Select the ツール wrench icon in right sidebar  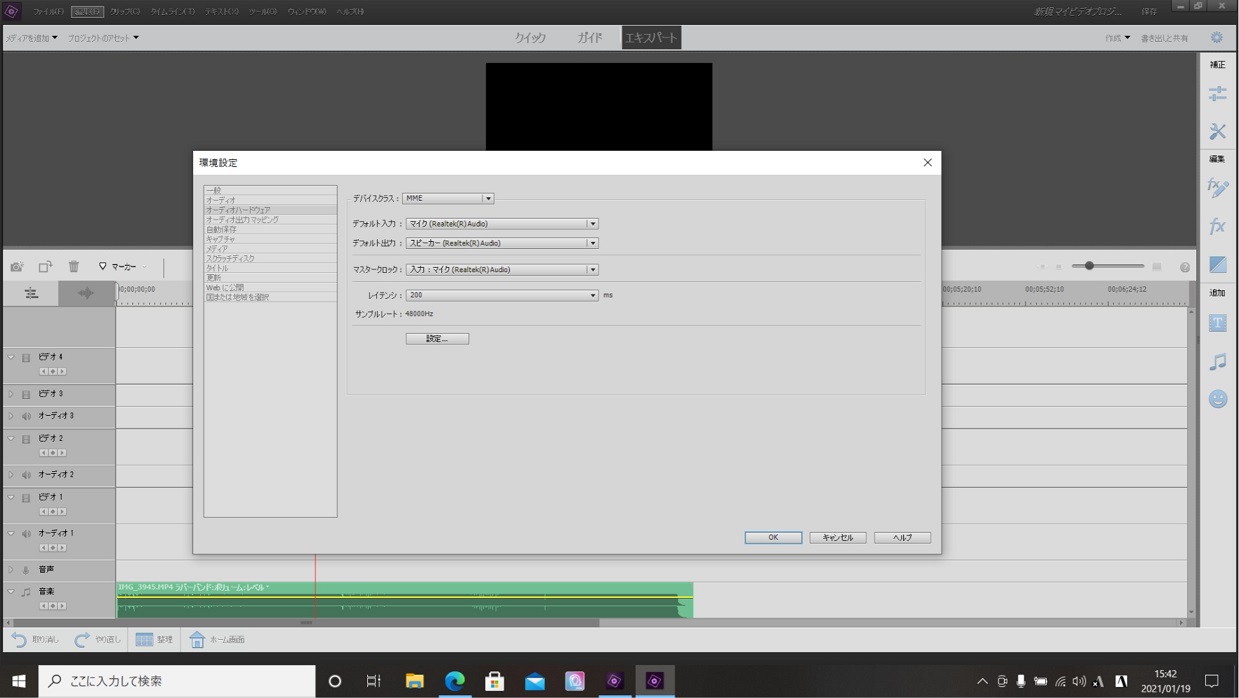coord(1218,131)
